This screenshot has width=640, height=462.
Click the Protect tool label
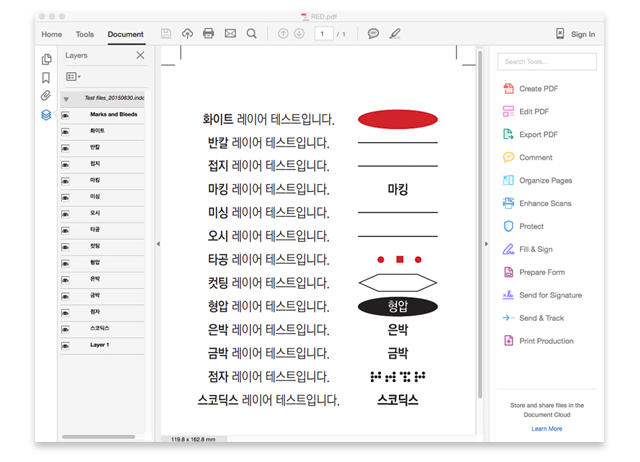click(531, 226)
